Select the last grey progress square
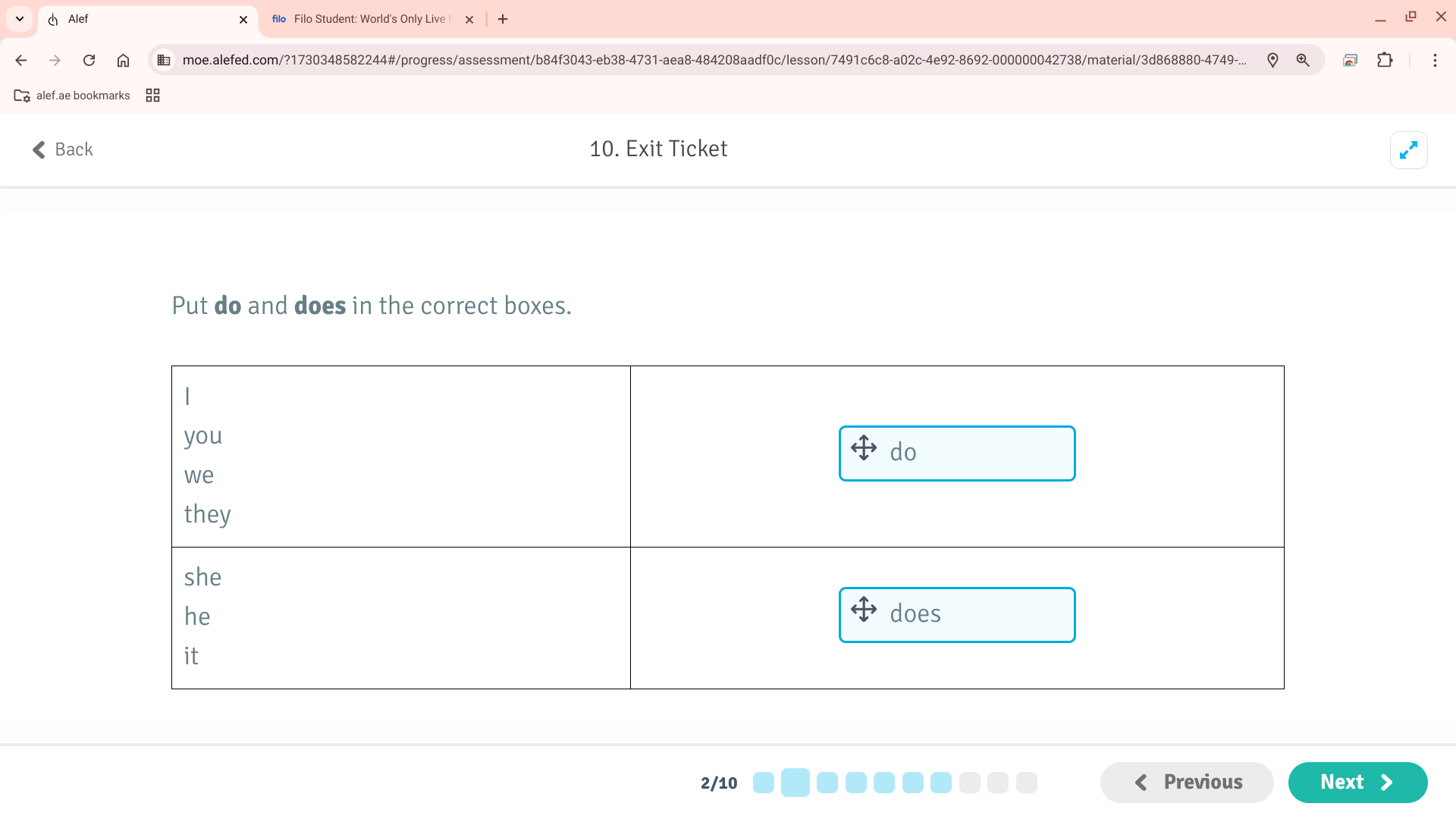This screenshot has height=819, width=1456. click(1026, 783)
